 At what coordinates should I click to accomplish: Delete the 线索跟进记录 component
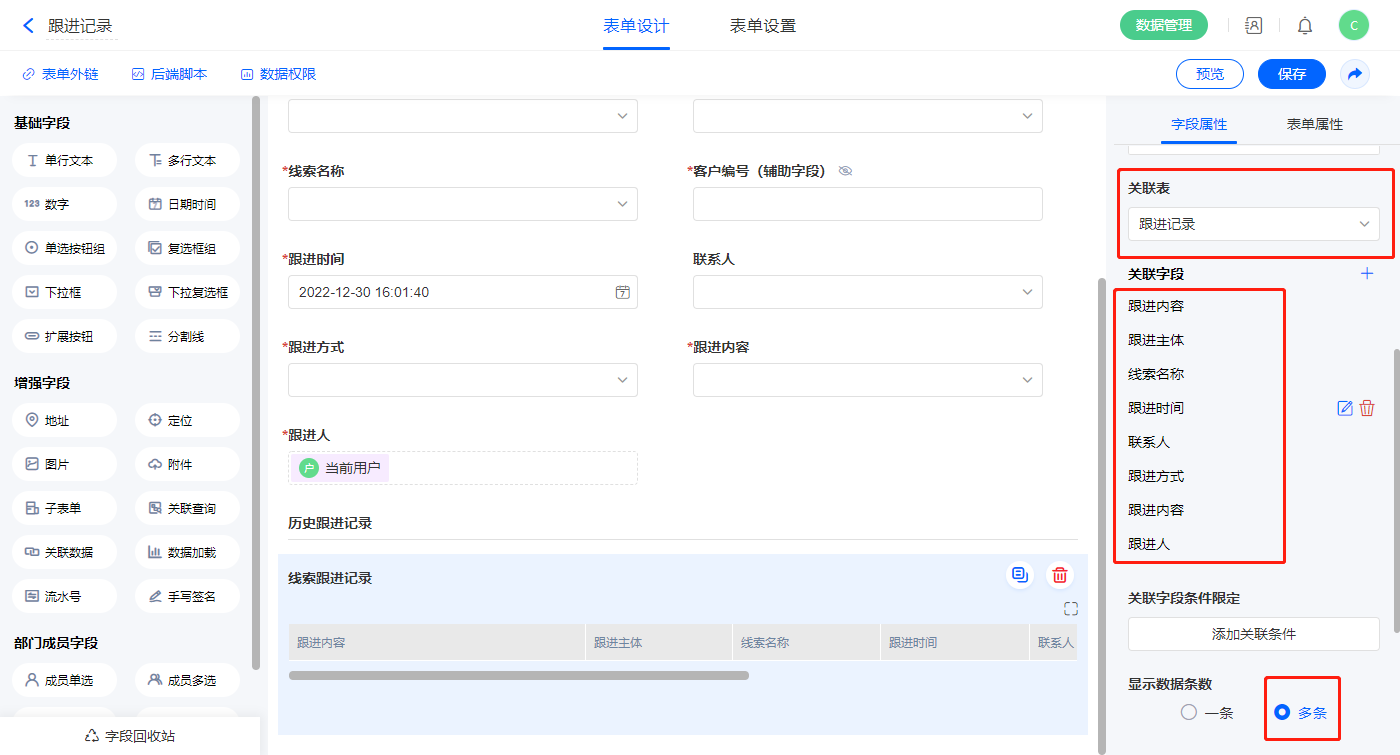(1060, 575)
